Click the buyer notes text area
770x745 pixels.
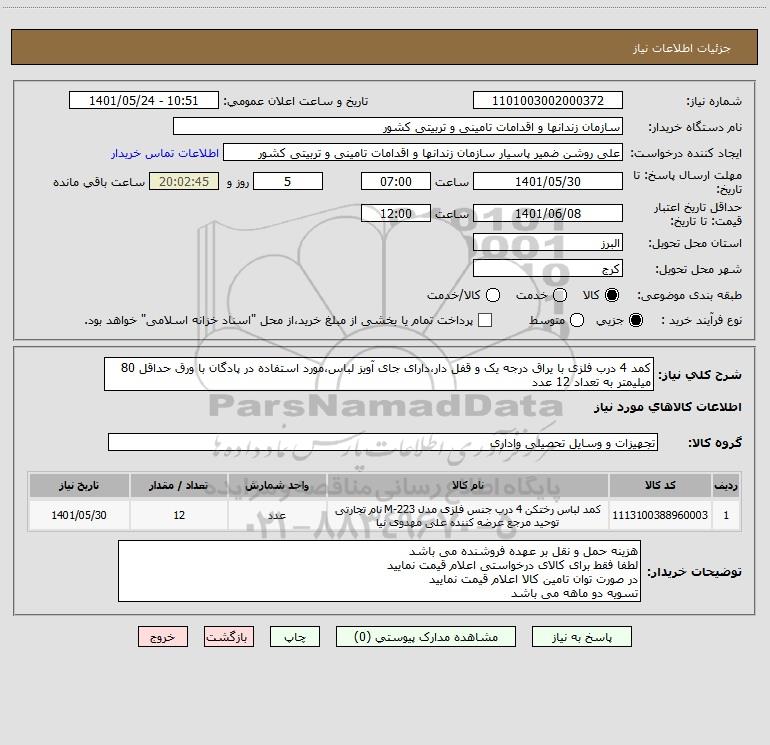(x=379, y=572)
